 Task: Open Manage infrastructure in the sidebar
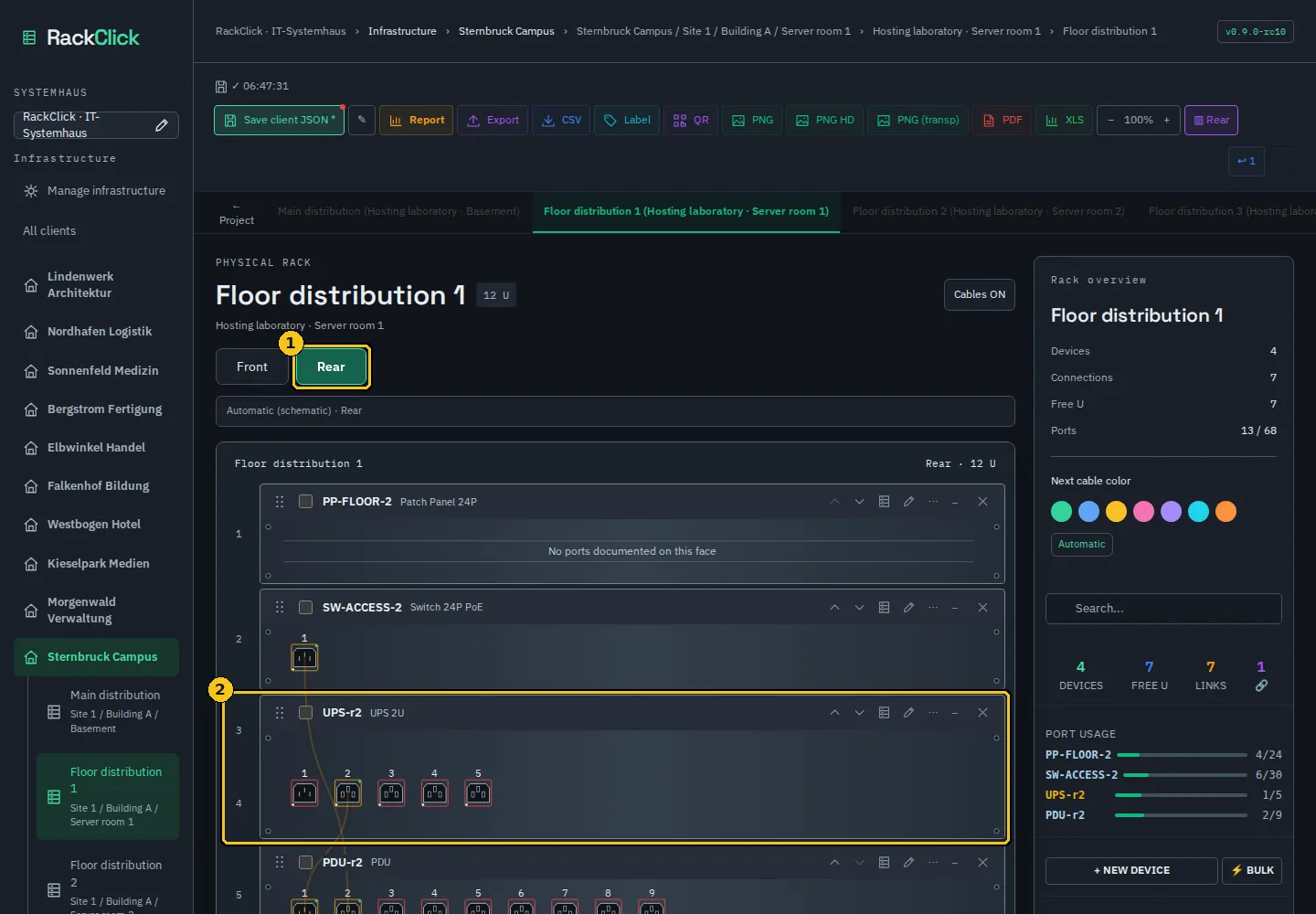pos(96,191)
